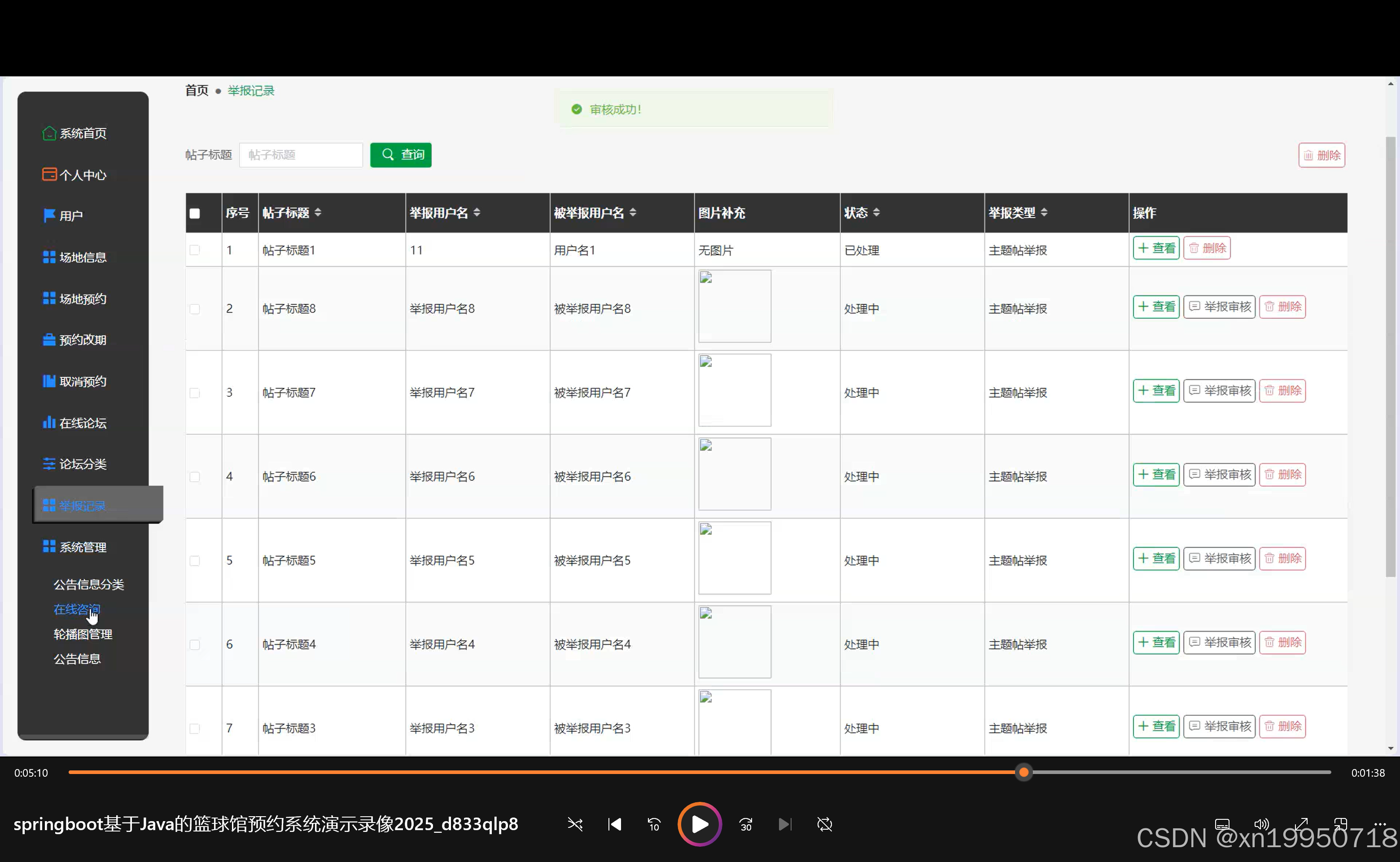Toggle repeat in the video player
This screenshot has width=1400, height=862.
click(x=824, y=824)
